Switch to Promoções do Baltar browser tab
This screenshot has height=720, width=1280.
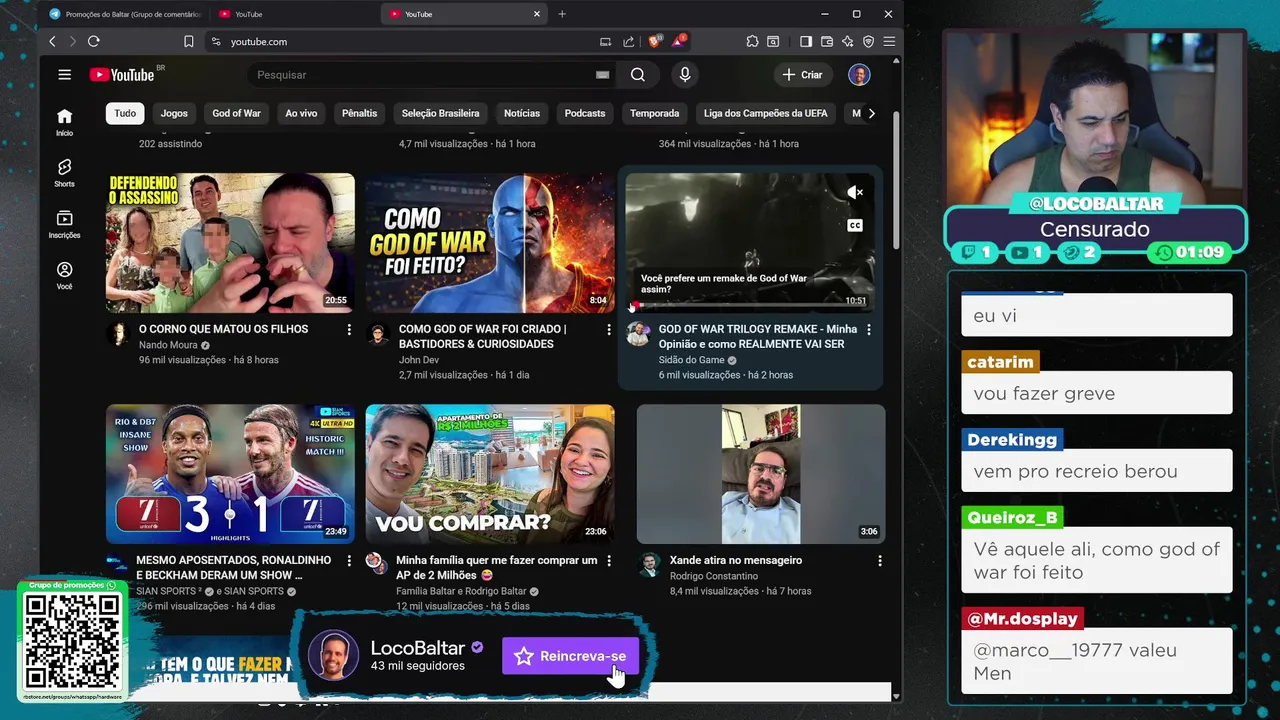(x=124, y=14)
